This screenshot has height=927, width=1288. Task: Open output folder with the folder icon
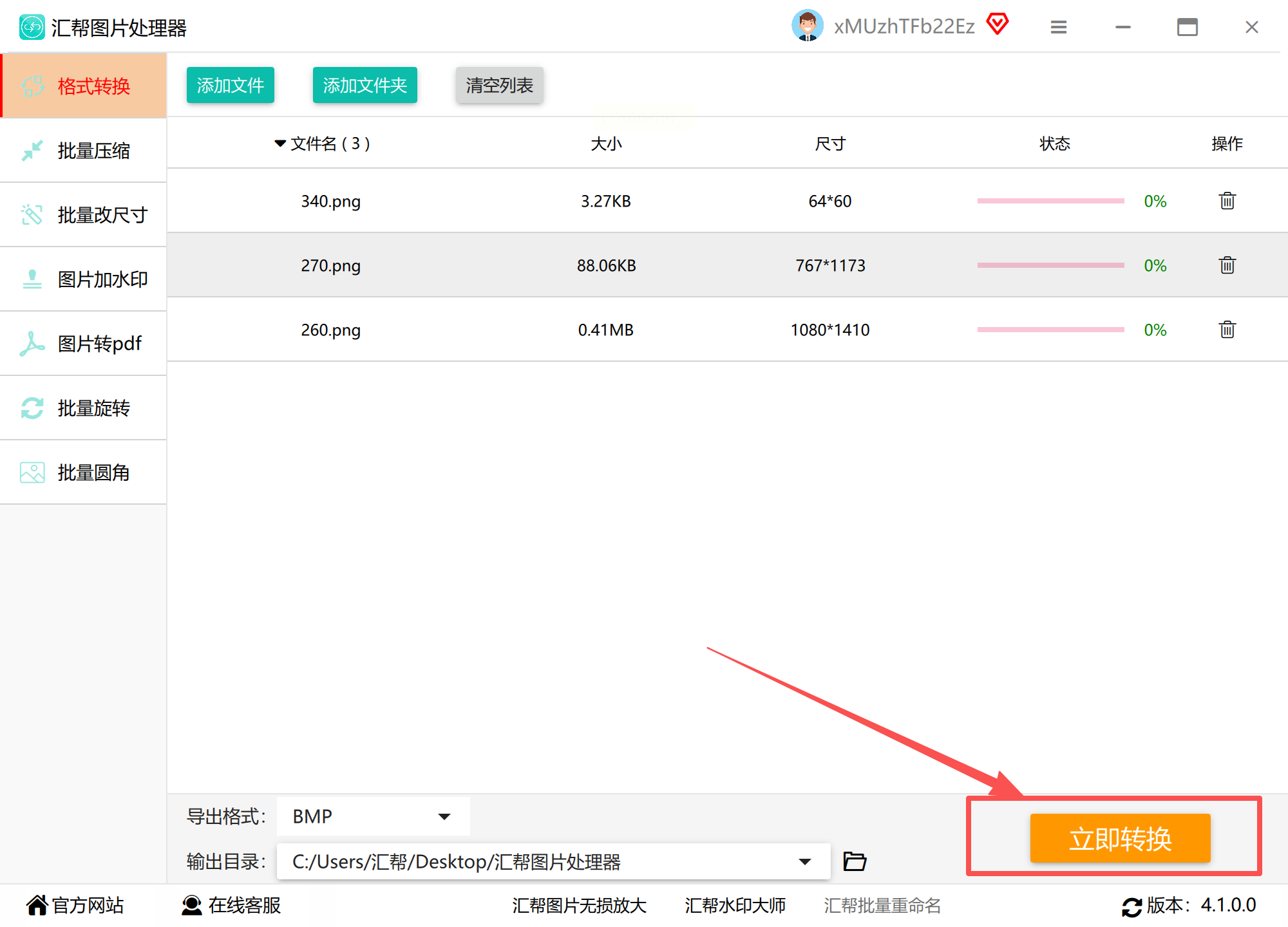[855, 861]
